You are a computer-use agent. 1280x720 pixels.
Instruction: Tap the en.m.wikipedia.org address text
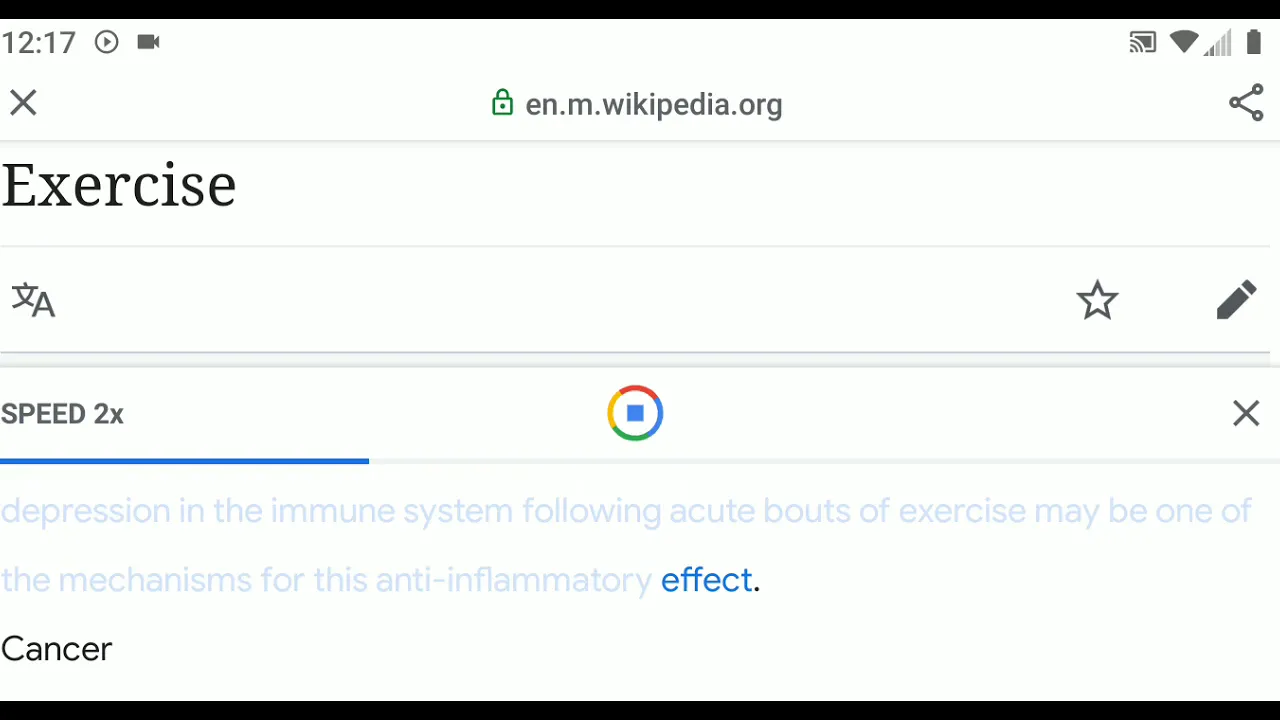654,104
